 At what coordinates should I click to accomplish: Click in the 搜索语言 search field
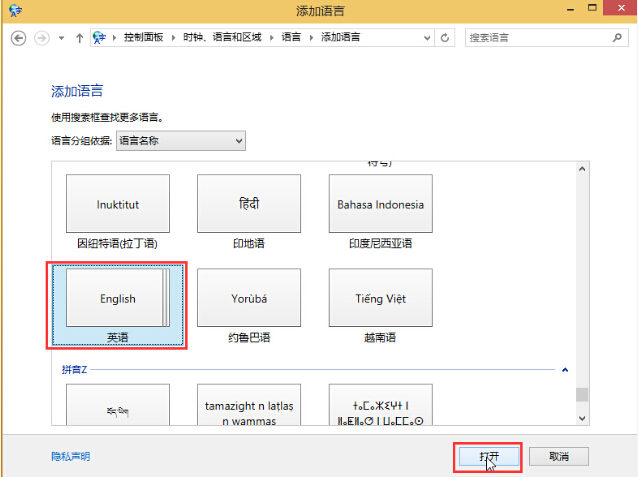(538, 38)
